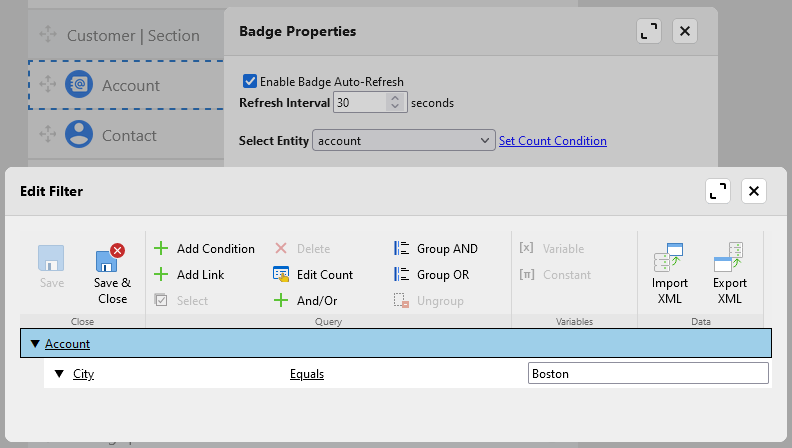Expand the City condition arrow
The image size is (792, 448).
[x=59, y=374]
